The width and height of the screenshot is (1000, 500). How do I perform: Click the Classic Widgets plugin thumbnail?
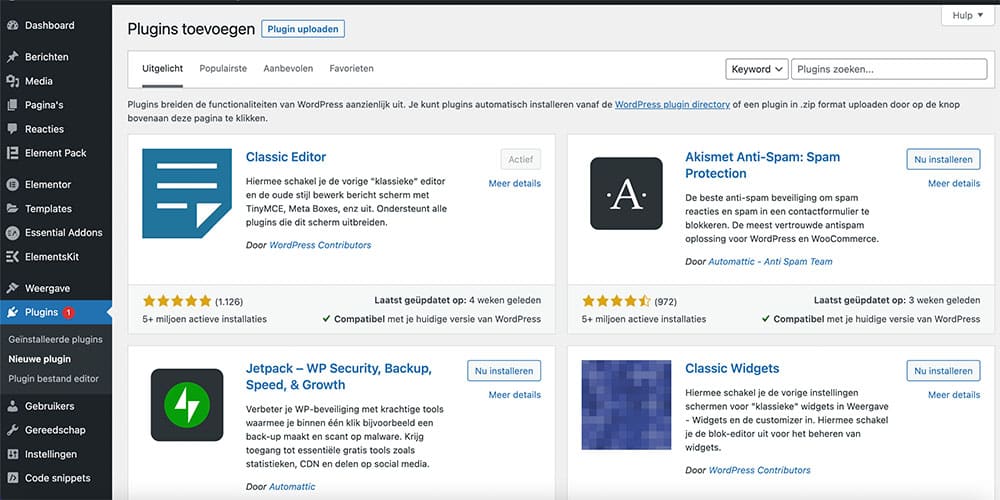[626, 405]
